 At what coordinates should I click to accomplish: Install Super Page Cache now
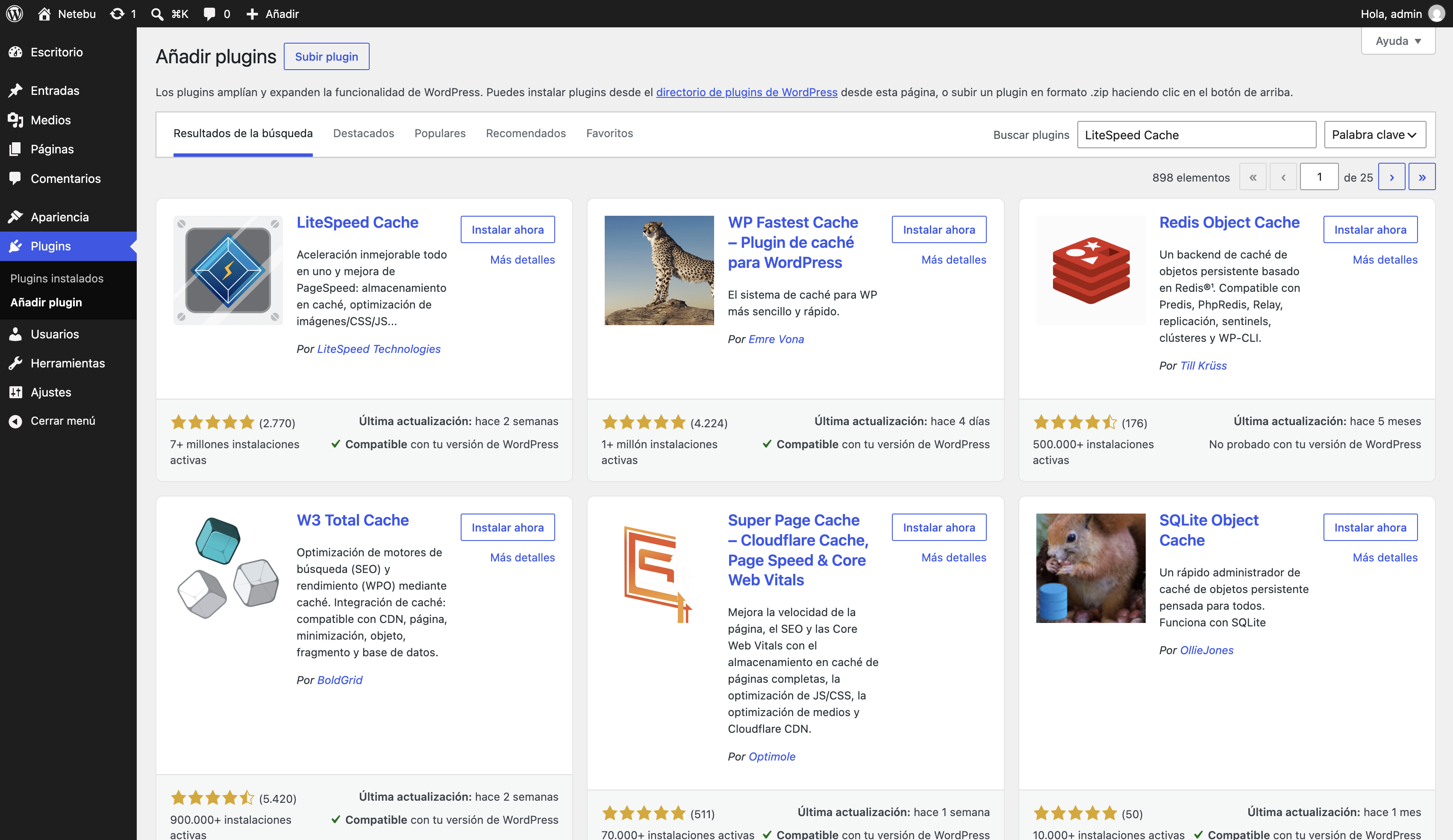point(939,528)
